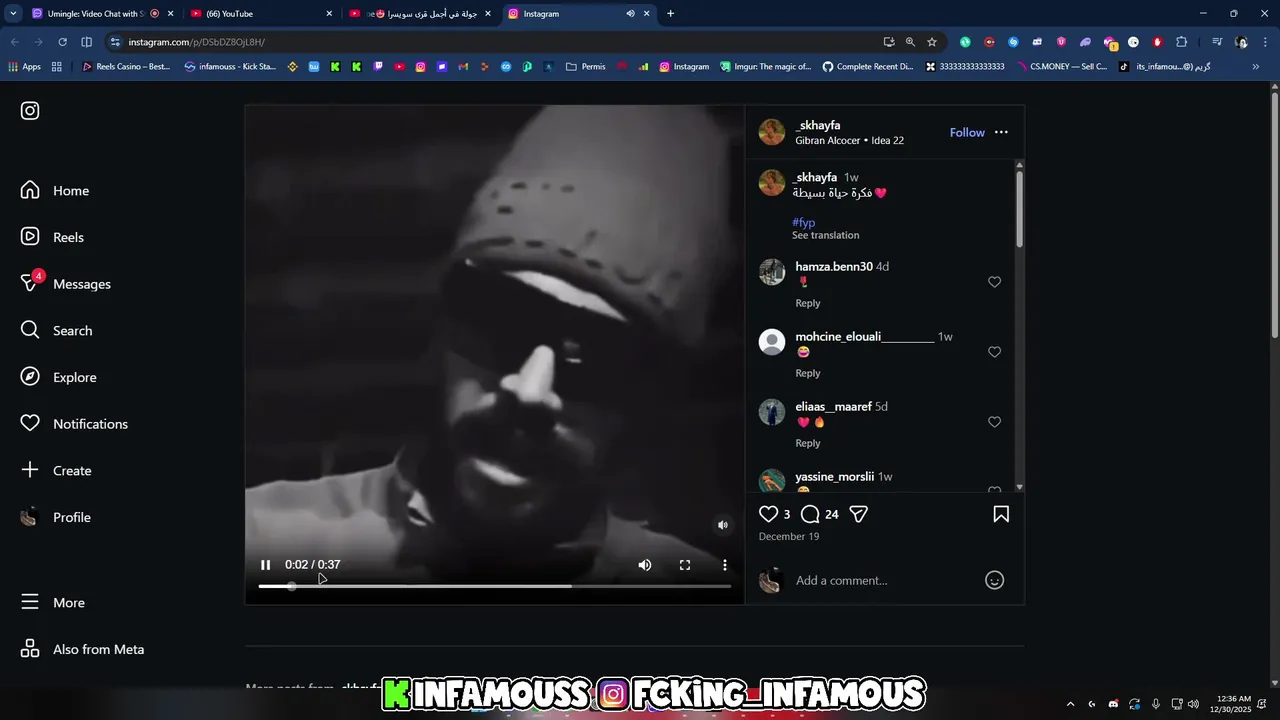Like the post heart icon
This screenshot has height=720, width=1280.
pyautogui.click(x=768, y=514)
